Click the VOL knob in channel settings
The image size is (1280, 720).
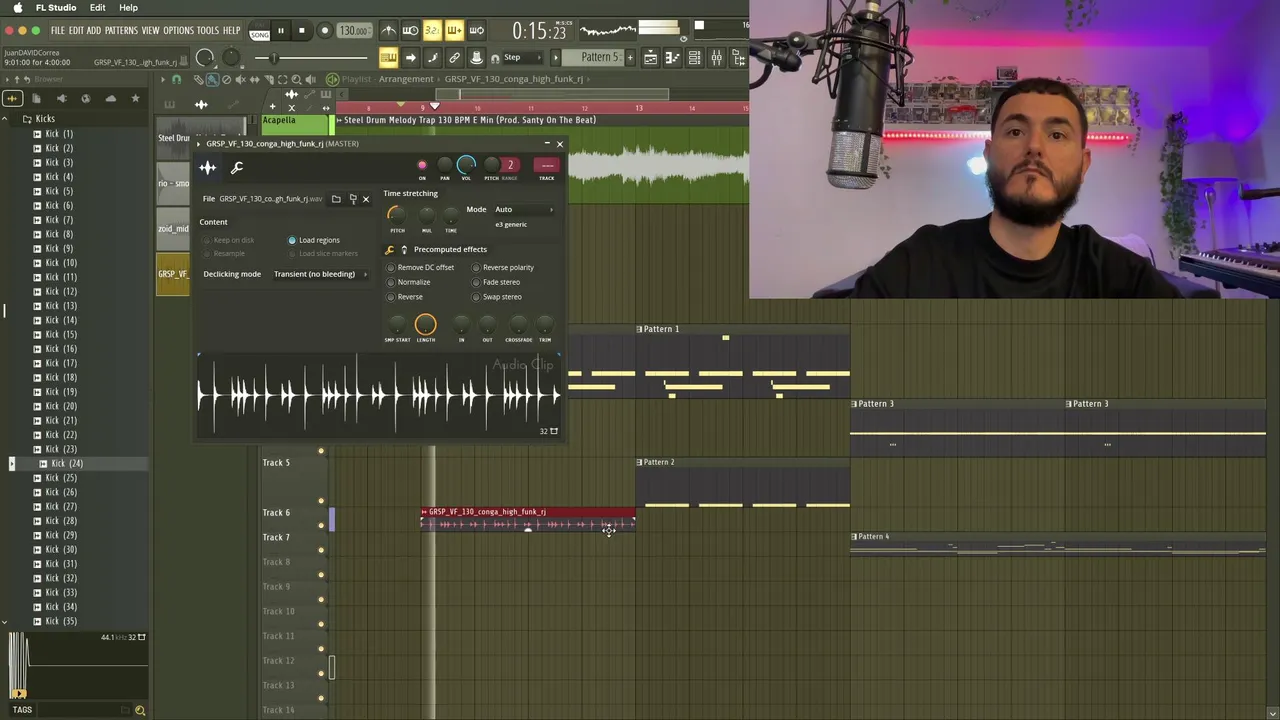click(466, 164)
